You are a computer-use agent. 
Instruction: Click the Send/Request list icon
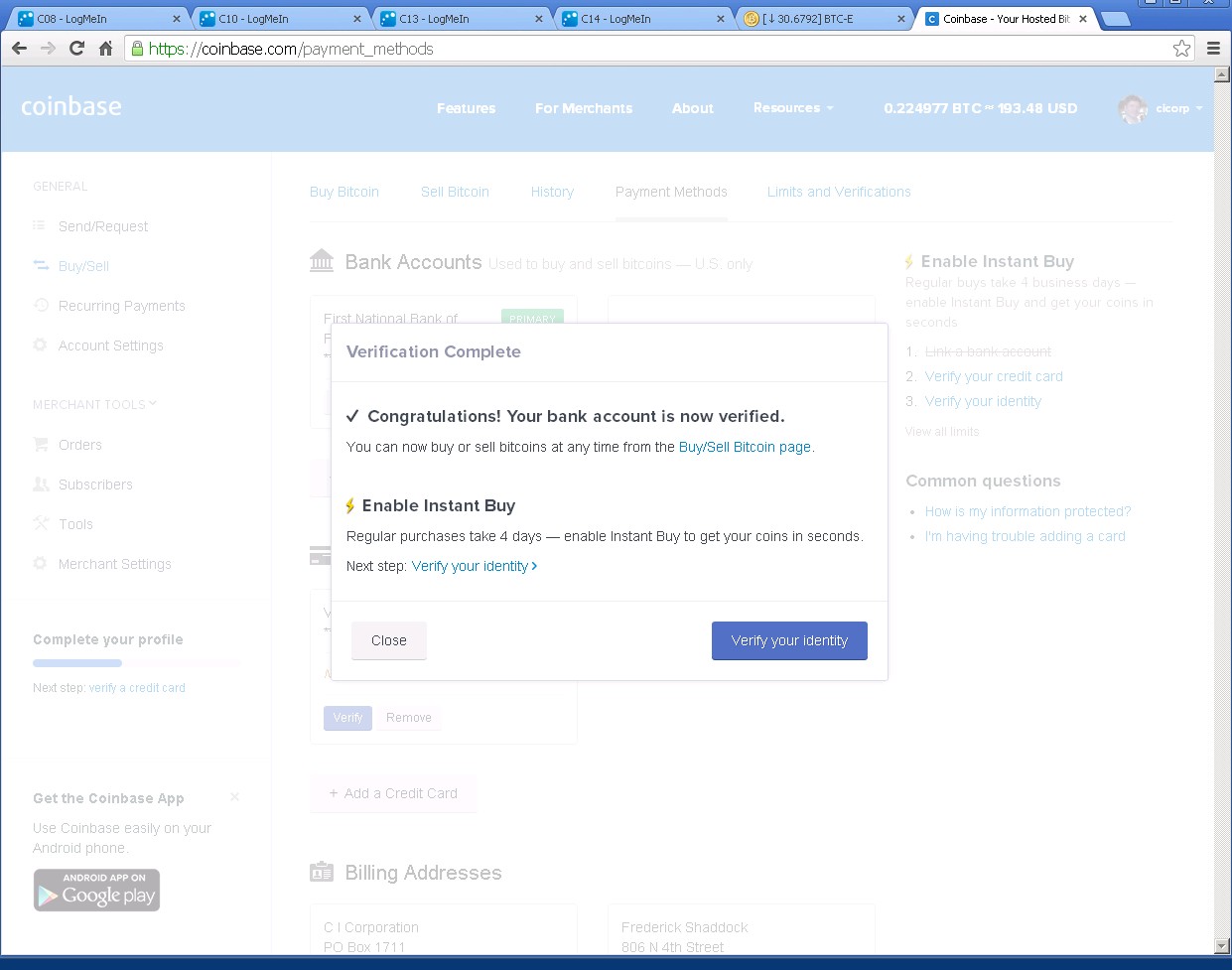pyautogui.click(x=40, y=226)
